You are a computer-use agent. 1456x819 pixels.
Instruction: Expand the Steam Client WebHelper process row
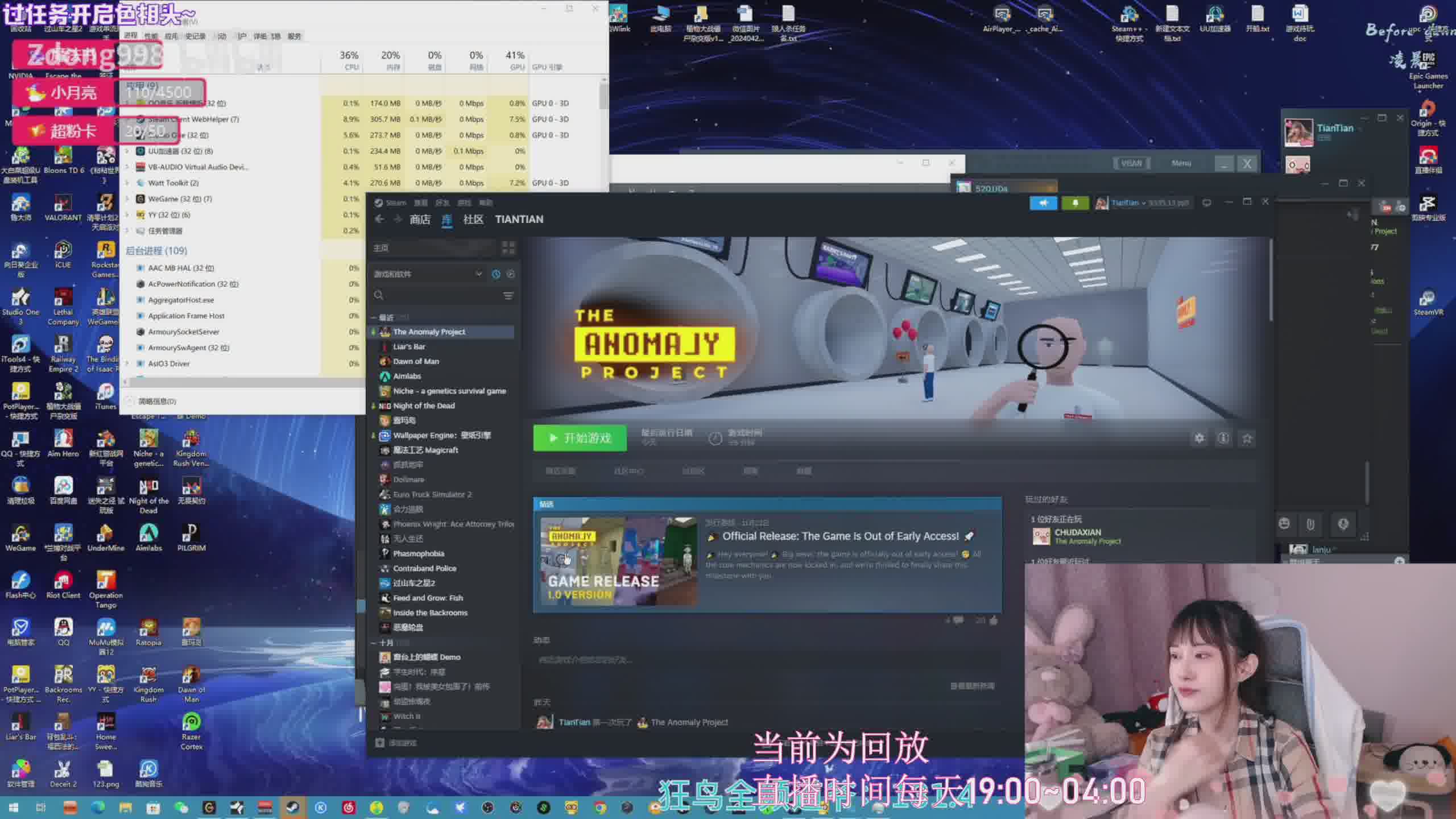coord(128,119)
